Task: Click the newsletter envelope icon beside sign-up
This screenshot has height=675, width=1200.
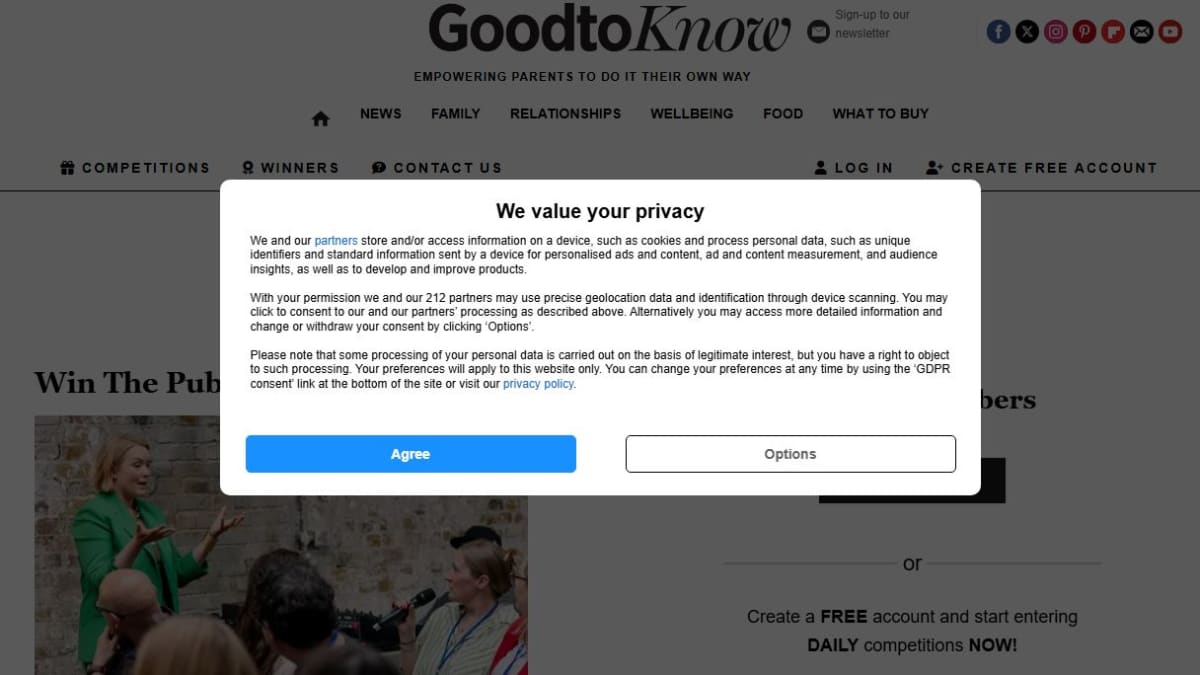Action: pos(818,32)
